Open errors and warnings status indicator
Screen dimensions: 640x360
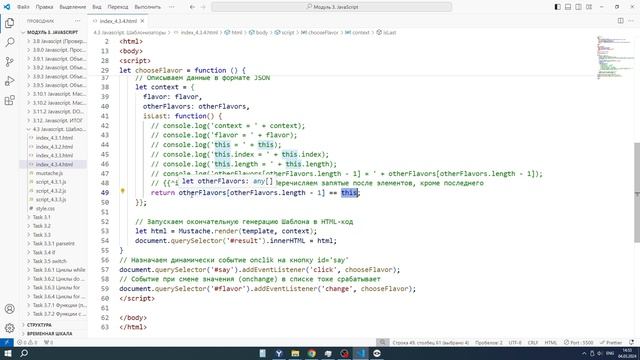[27, 342]
